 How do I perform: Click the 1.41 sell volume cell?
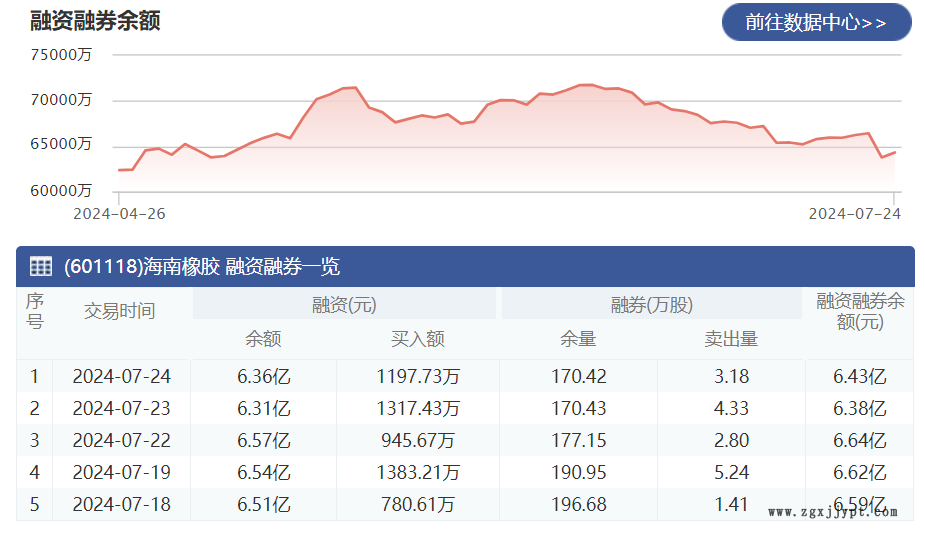click(x=732, y=504)
